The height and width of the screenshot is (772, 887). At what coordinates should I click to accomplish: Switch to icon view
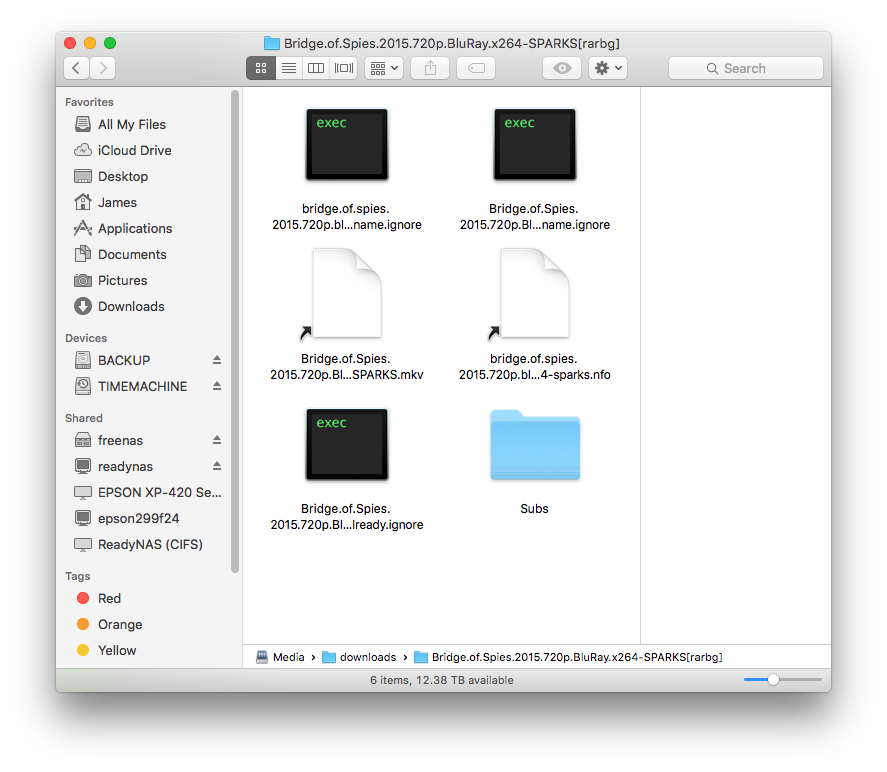261,68
